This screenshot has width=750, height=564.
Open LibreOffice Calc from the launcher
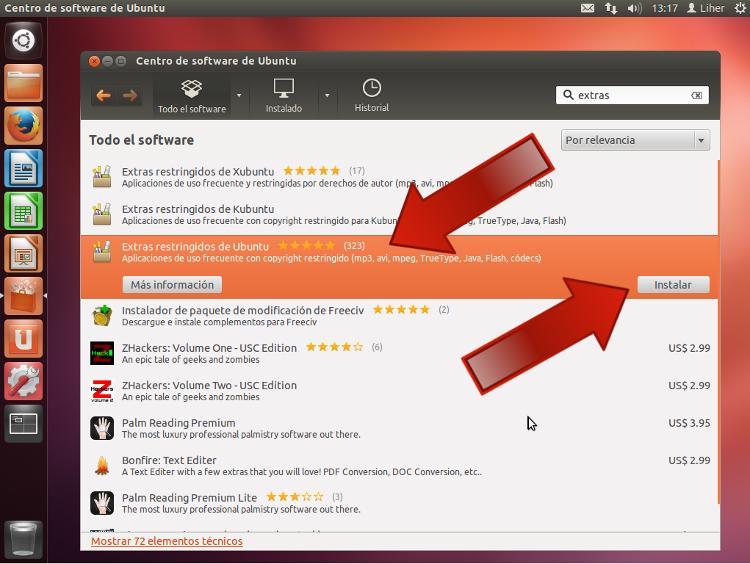(23, 211)
